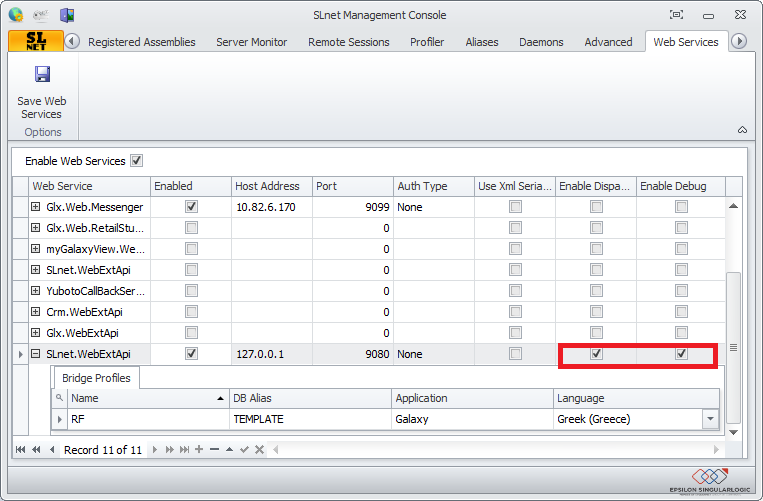Collapse the ribbon using the chevron
Image resolution: width=763 pixels, height=501 pixels.
pyautogui.click(x=742, y=130)
